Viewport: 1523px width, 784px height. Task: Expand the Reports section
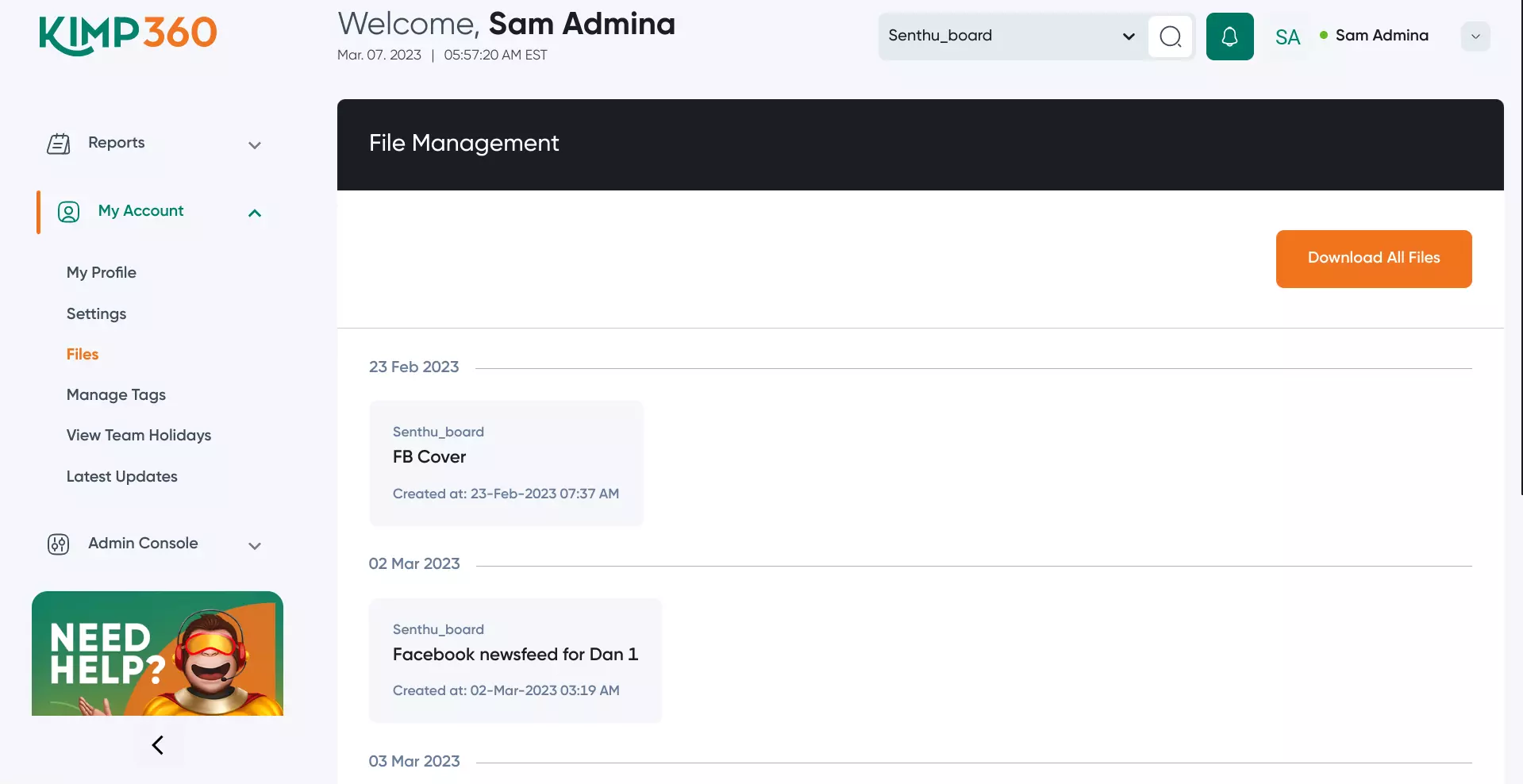(x=254, y=145)
